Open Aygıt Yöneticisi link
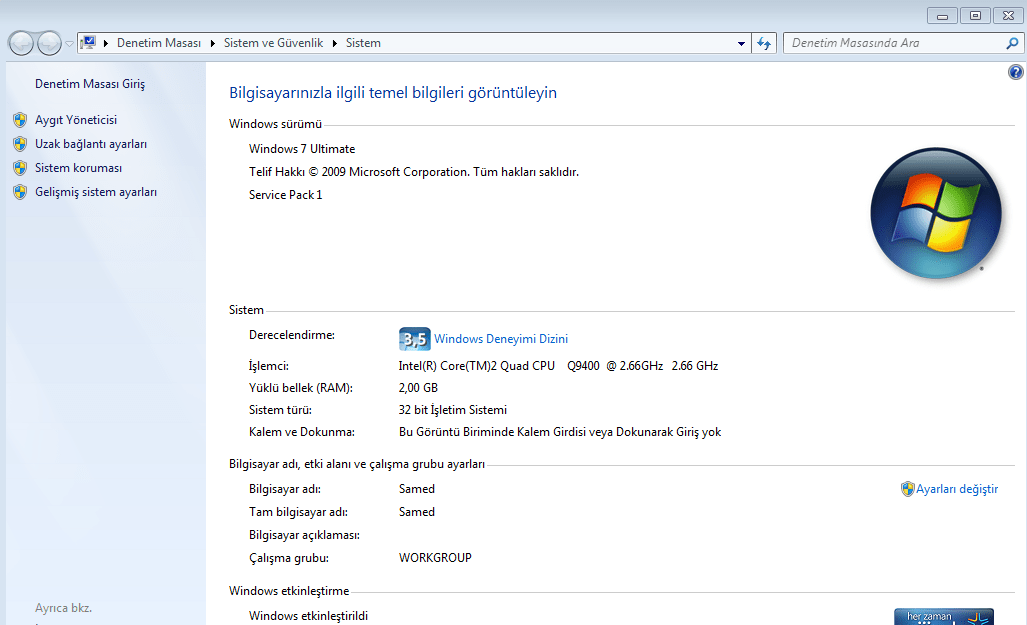 [76, 120]
